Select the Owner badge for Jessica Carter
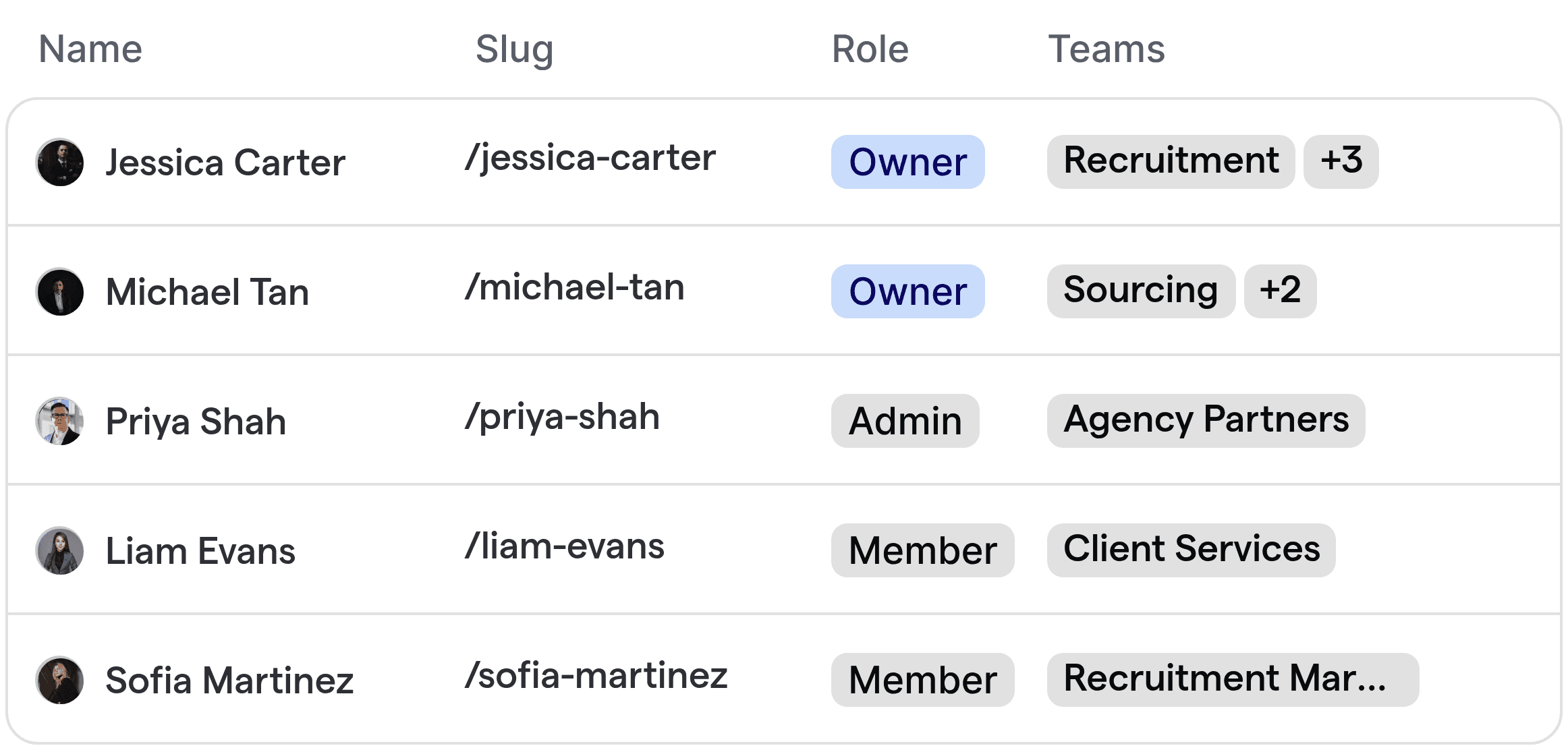The height and width of the screenshot is (750, 1568). [x=907, y=162]
